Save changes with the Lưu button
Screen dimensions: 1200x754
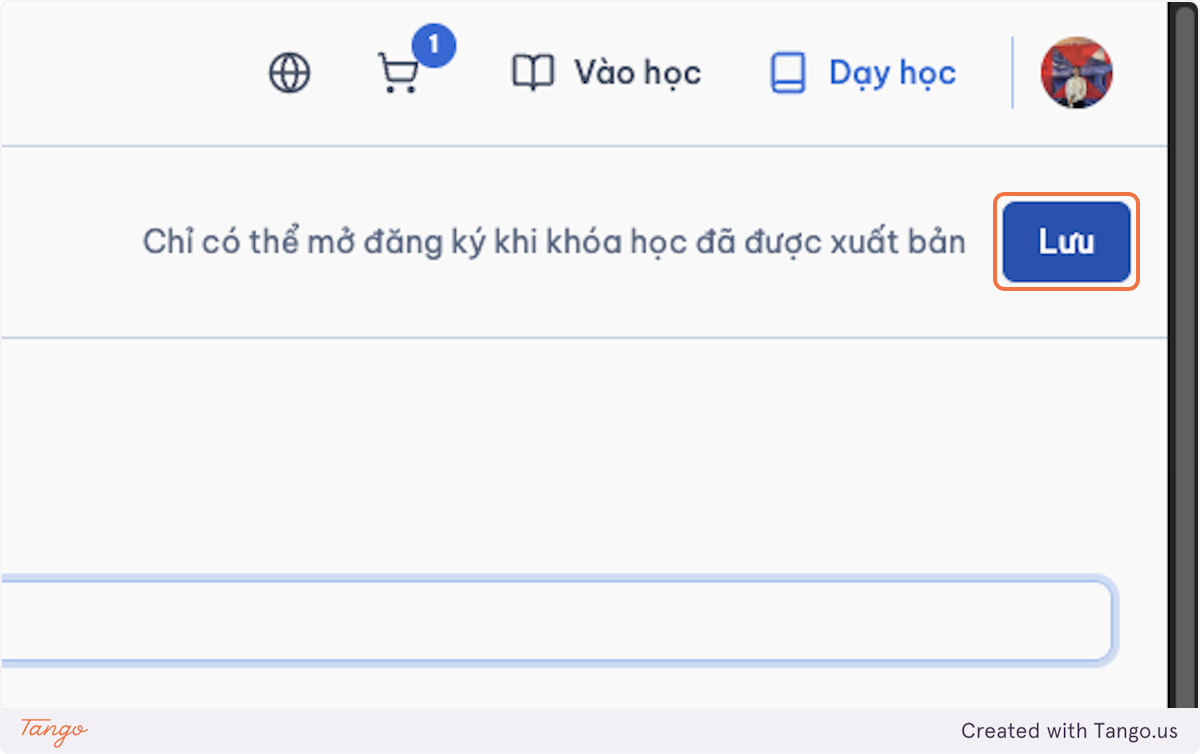[1066, 242]
